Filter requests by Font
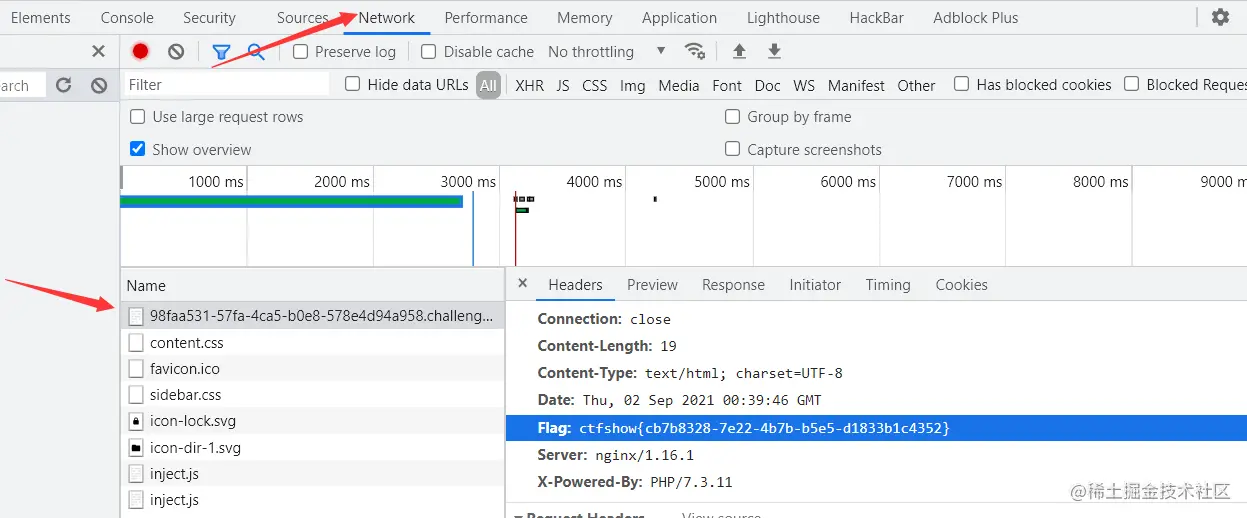This screenshot has width=1247, height=518. click(727, 85)
